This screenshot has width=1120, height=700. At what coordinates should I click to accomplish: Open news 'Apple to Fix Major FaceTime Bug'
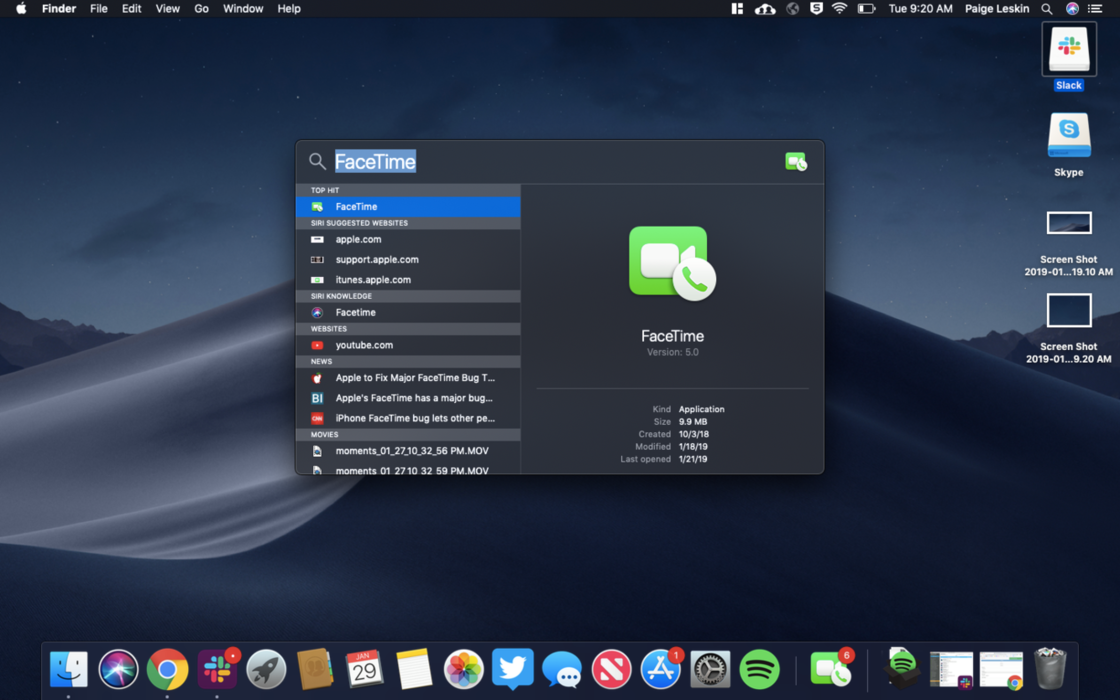408,378
